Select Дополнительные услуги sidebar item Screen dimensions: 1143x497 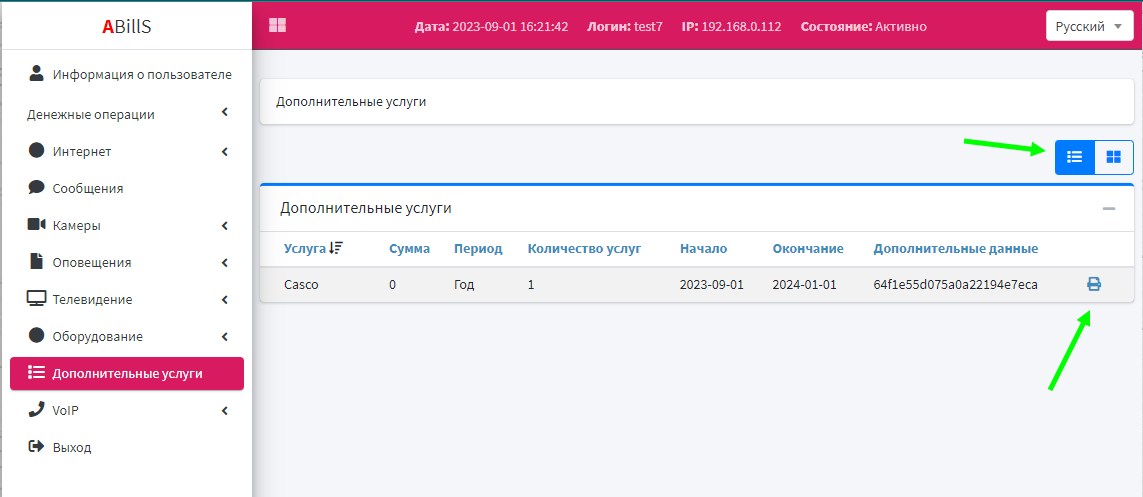(x=127, y=374)
